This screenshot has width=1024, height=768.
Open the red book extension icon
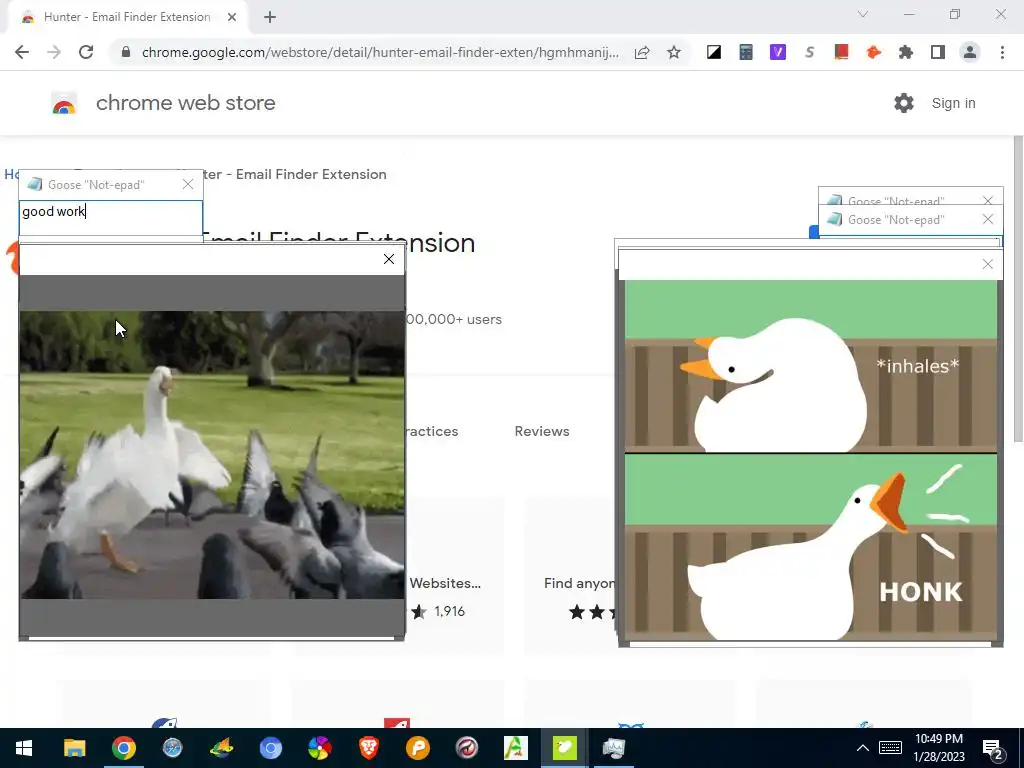point(841,52)
